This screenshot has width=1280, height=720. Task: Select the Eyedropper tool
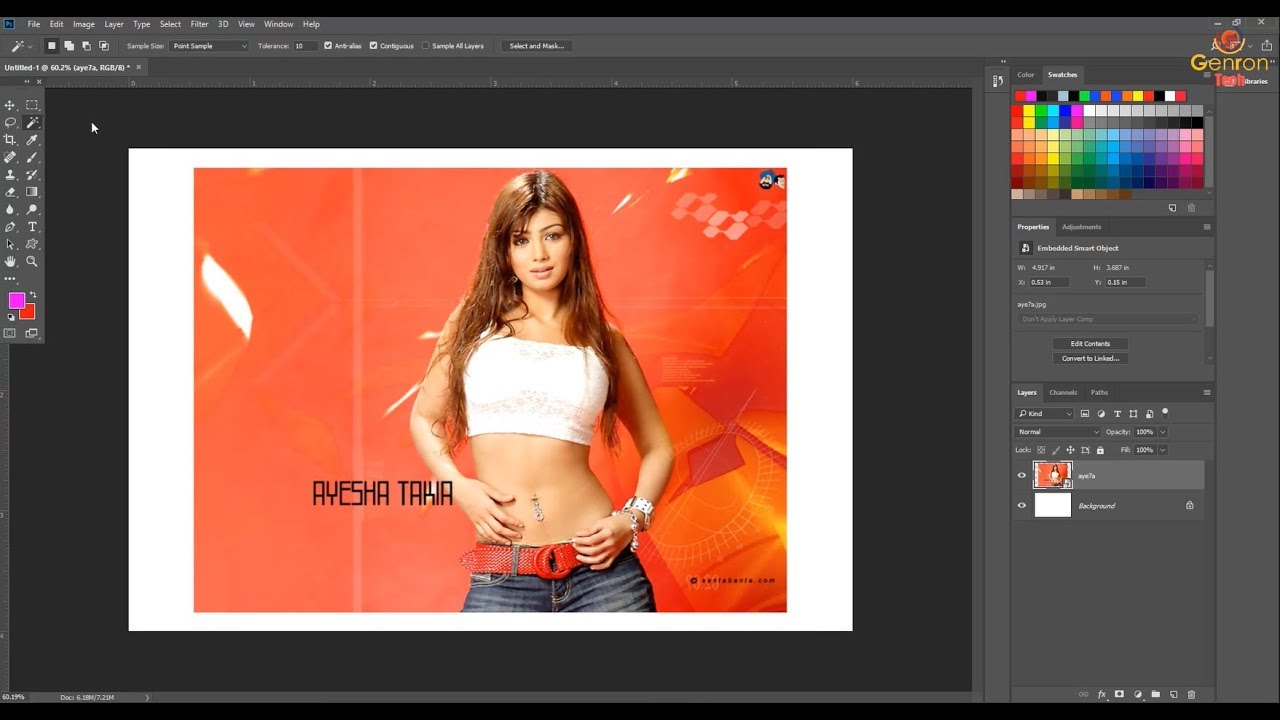[32, 140]
